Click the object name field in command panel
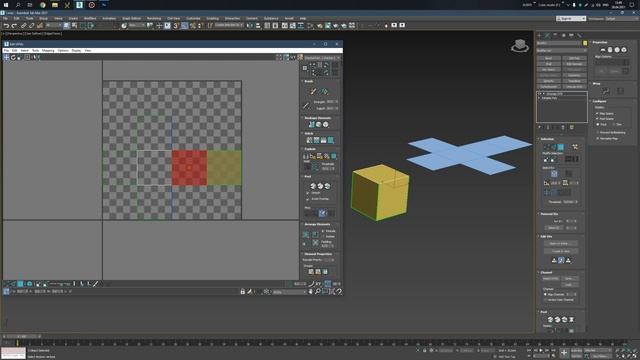This screenshot has height=360, width=640. click(x=559, y=43)
